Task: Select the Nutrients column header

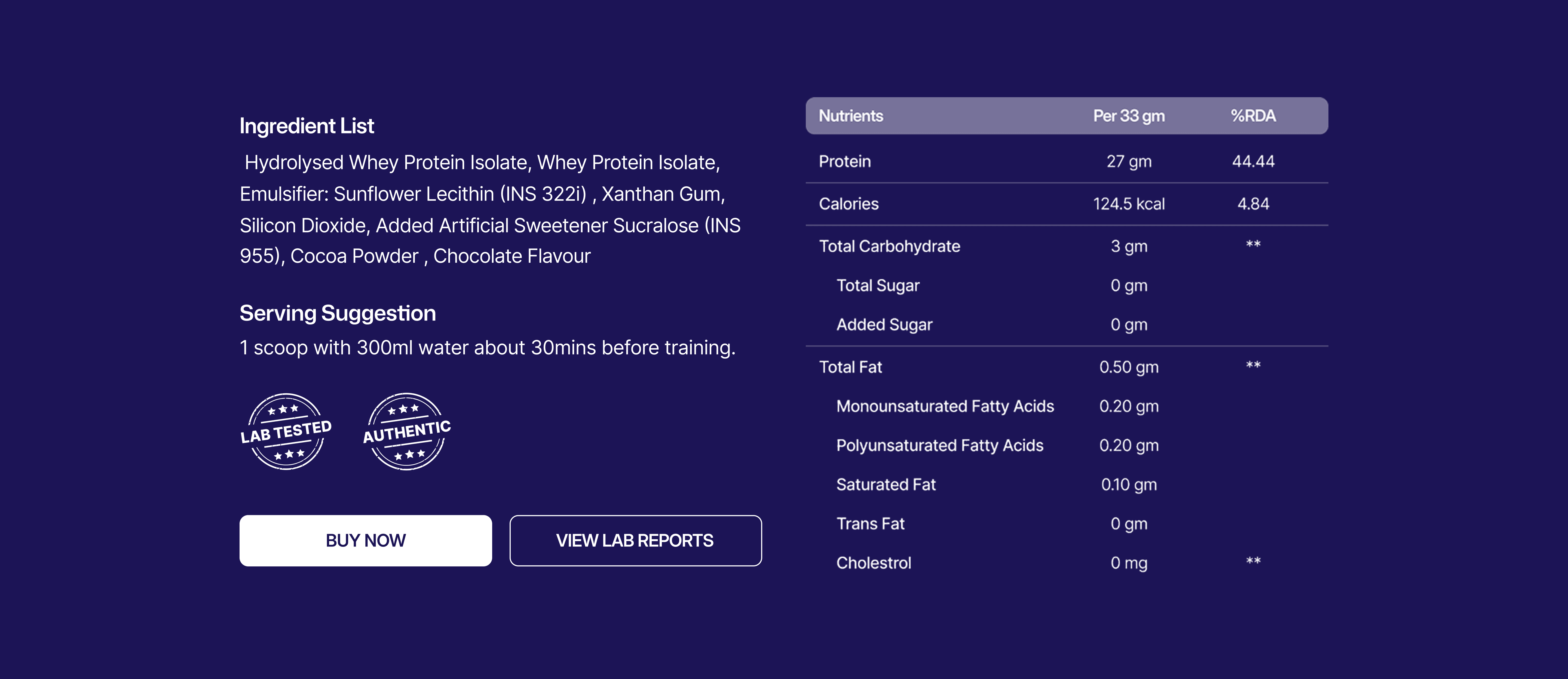Action: point(850,116)
